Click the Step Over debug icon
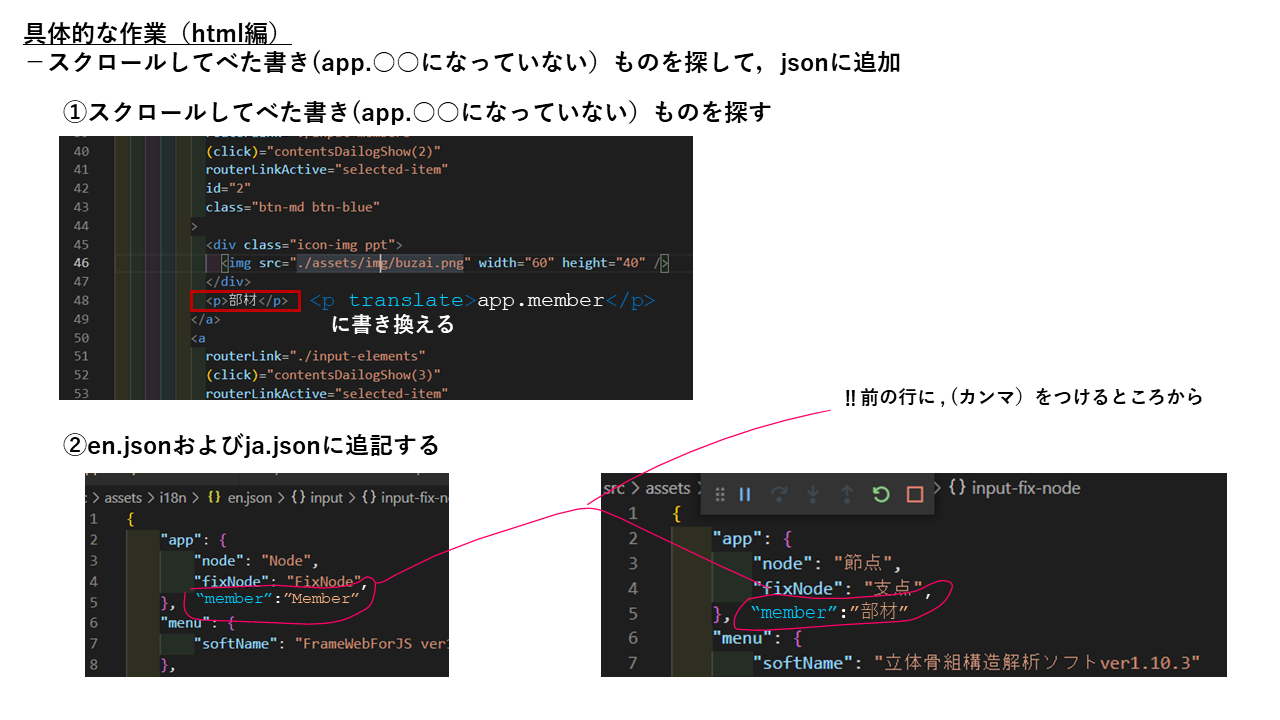This screenshot has height=720, width=1280. pos(781,492)
